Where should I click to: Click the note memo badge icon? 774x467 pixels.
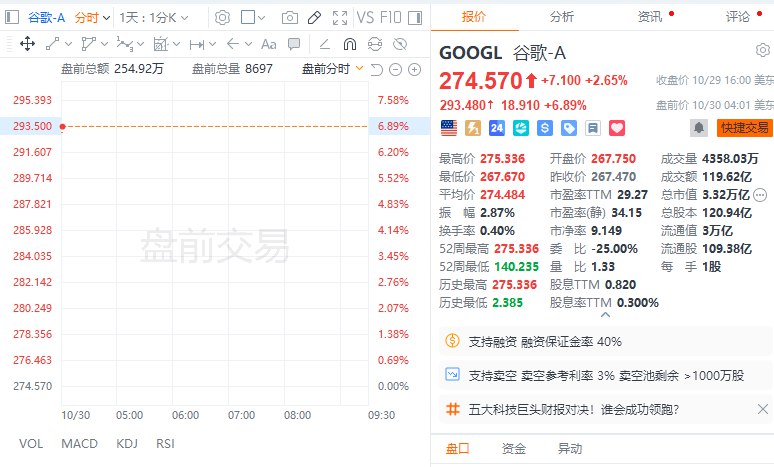pos(592,128)
